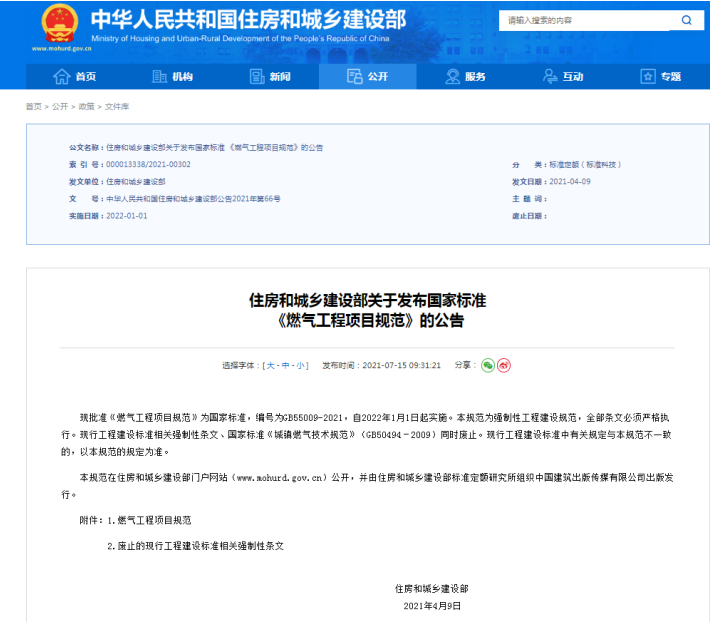Viewport: 710px width, 626px height.
Task: Select small font size 小
Action: pos(301,366)
